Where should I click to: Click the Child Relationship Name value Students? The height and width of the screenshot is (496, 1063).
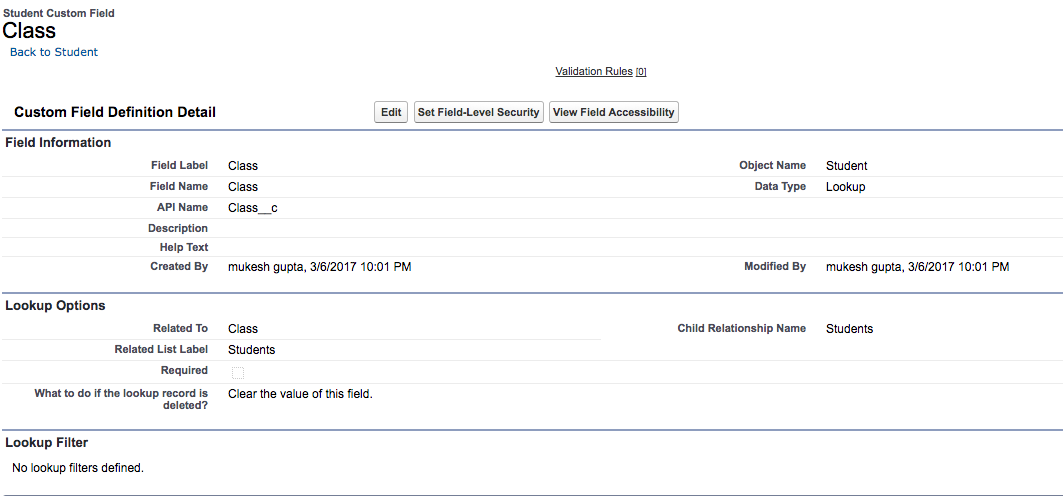(x=849, y=329)
